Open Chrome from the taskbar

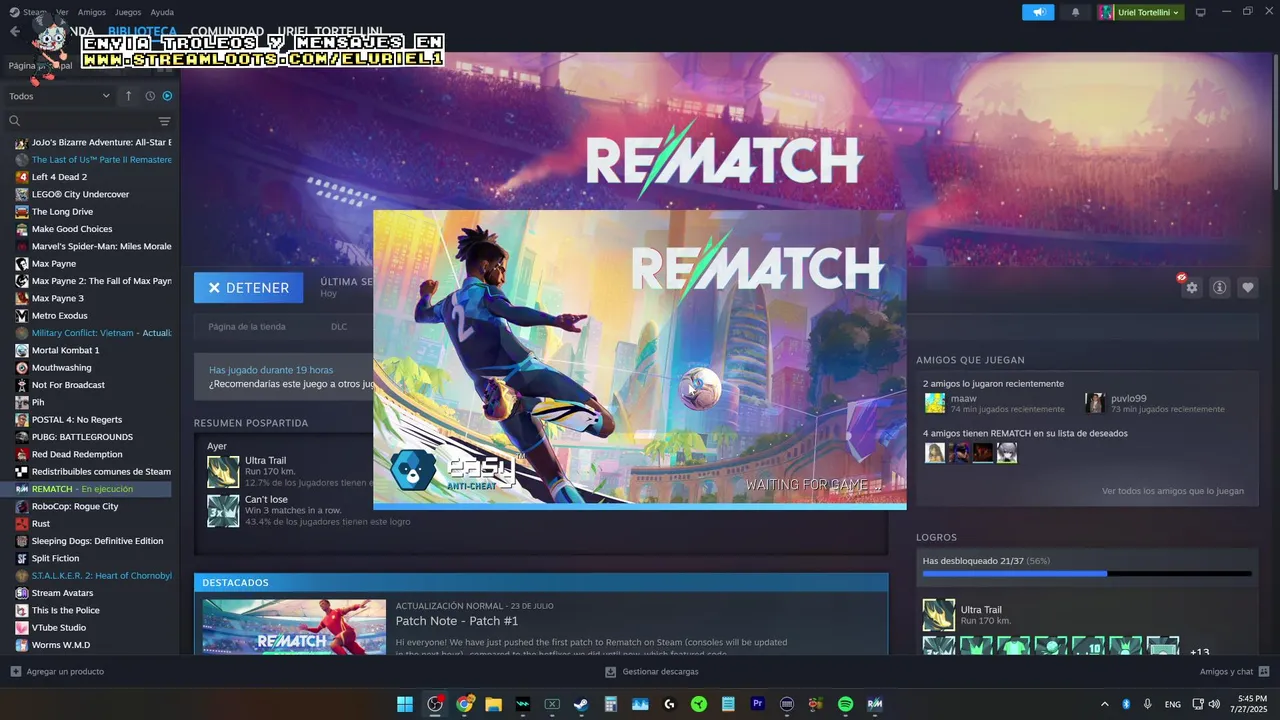[x=464, y=704]
